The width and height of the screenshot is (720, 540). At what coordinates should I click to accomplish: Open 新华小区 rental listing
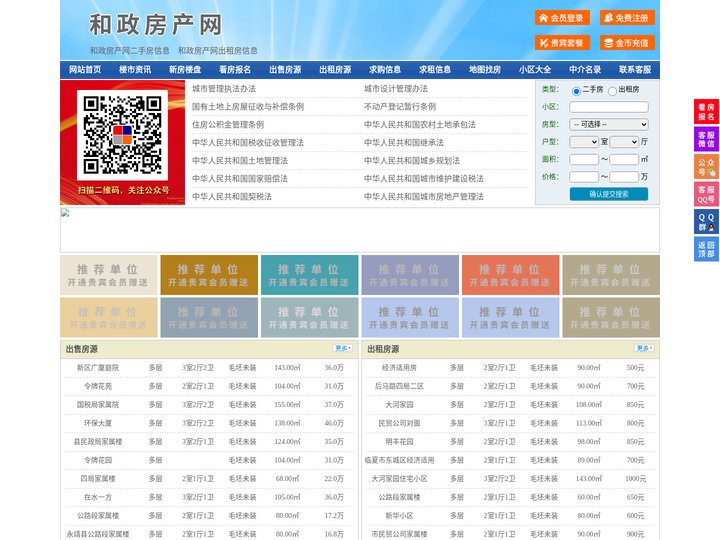point(399,516)
